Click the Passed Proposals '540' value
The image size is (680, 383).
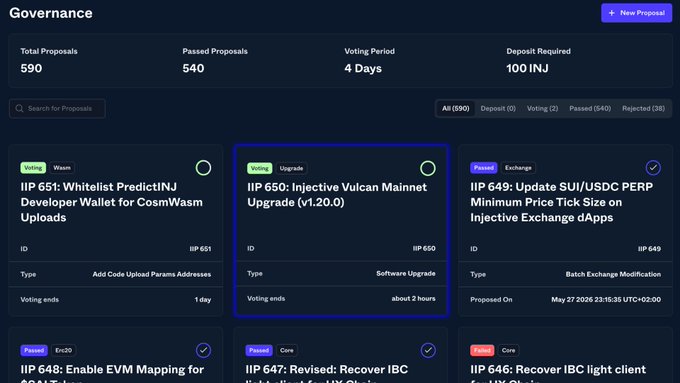click(193, 68)
